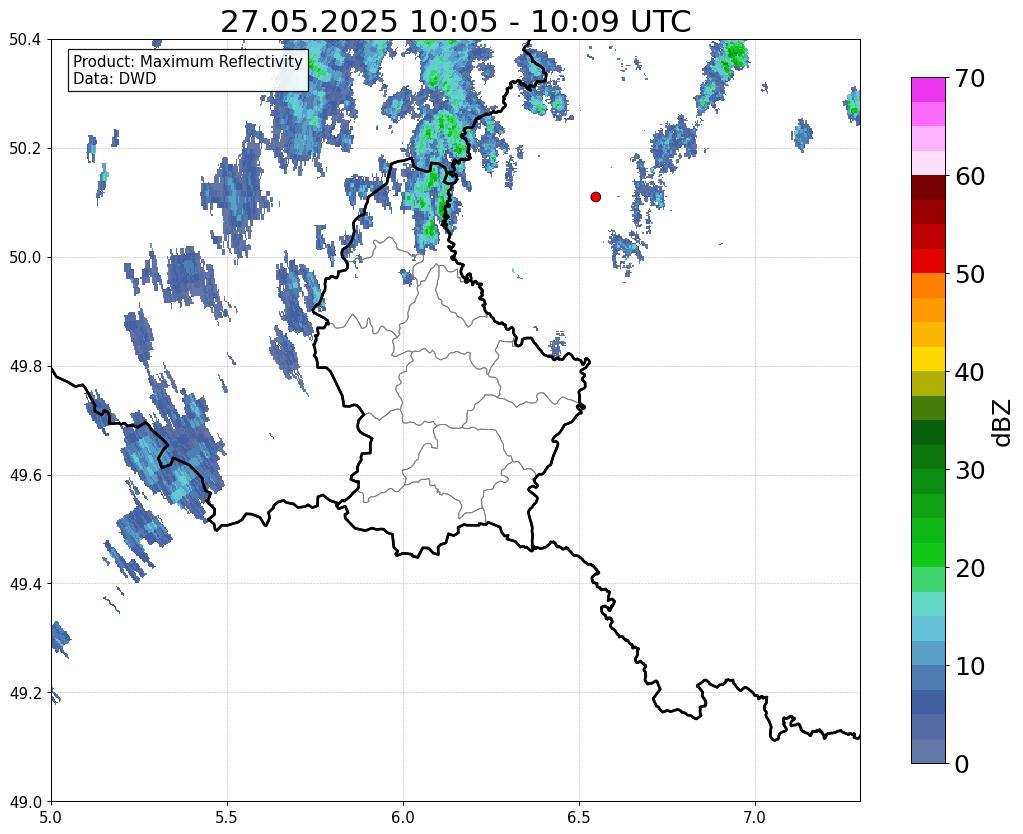The image size is (1023, 834).
Task: Click the bright green swatch at 20 dBZ
Action: tap(928, 555)
